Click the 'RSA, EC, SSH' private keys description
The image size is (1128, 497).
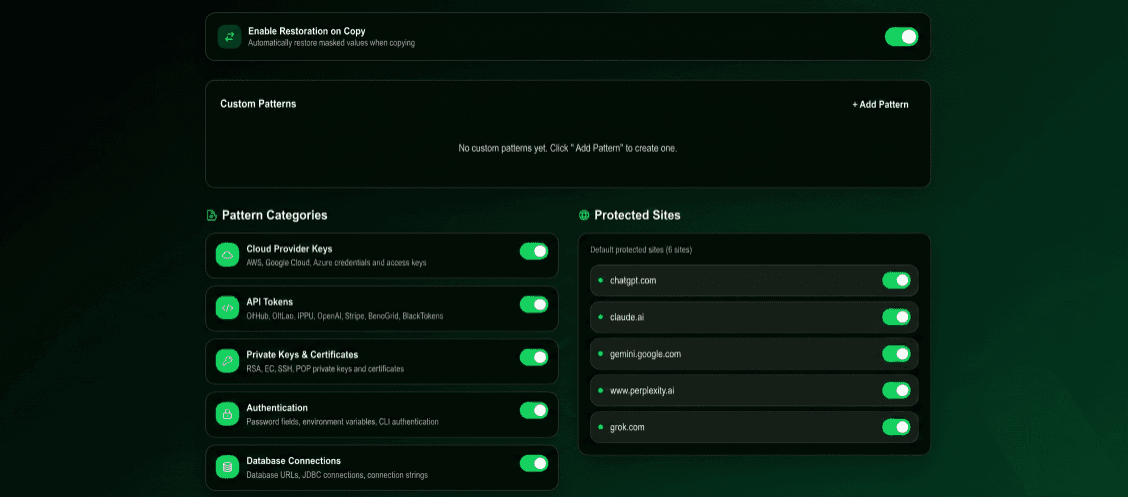coord(325,369)
